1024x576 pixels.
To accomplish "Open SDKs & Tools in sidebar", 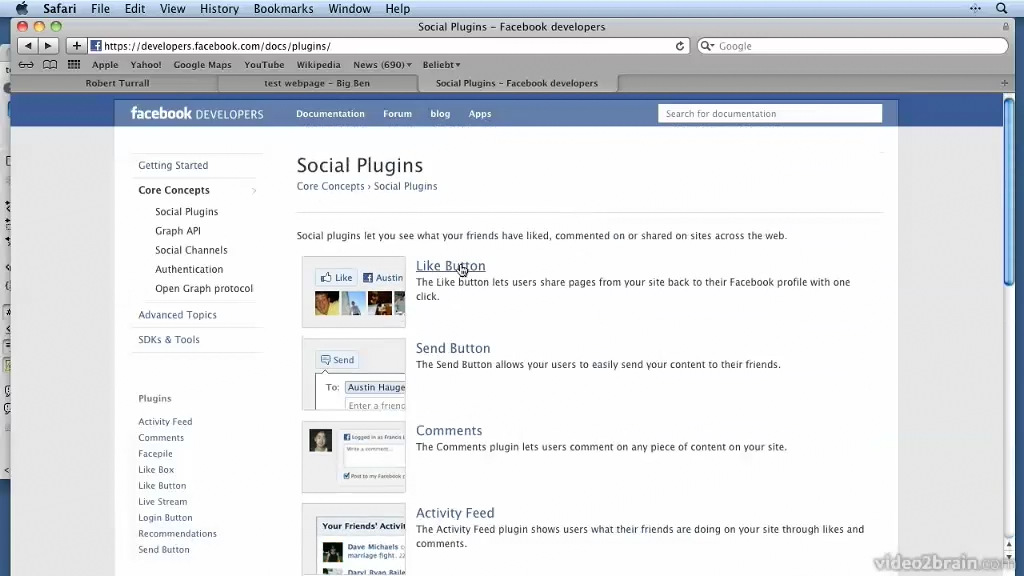I will (168, 340).
